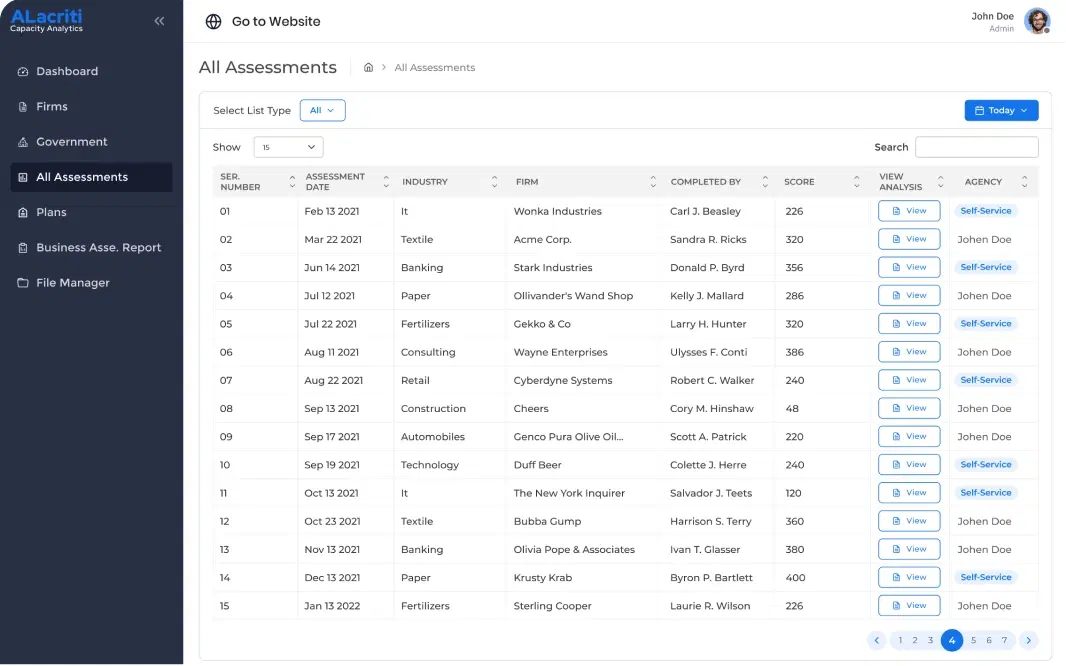Screen dimensions: 1066x666
Task: Click the Government icon in sidebar
Action: point(23,142)
